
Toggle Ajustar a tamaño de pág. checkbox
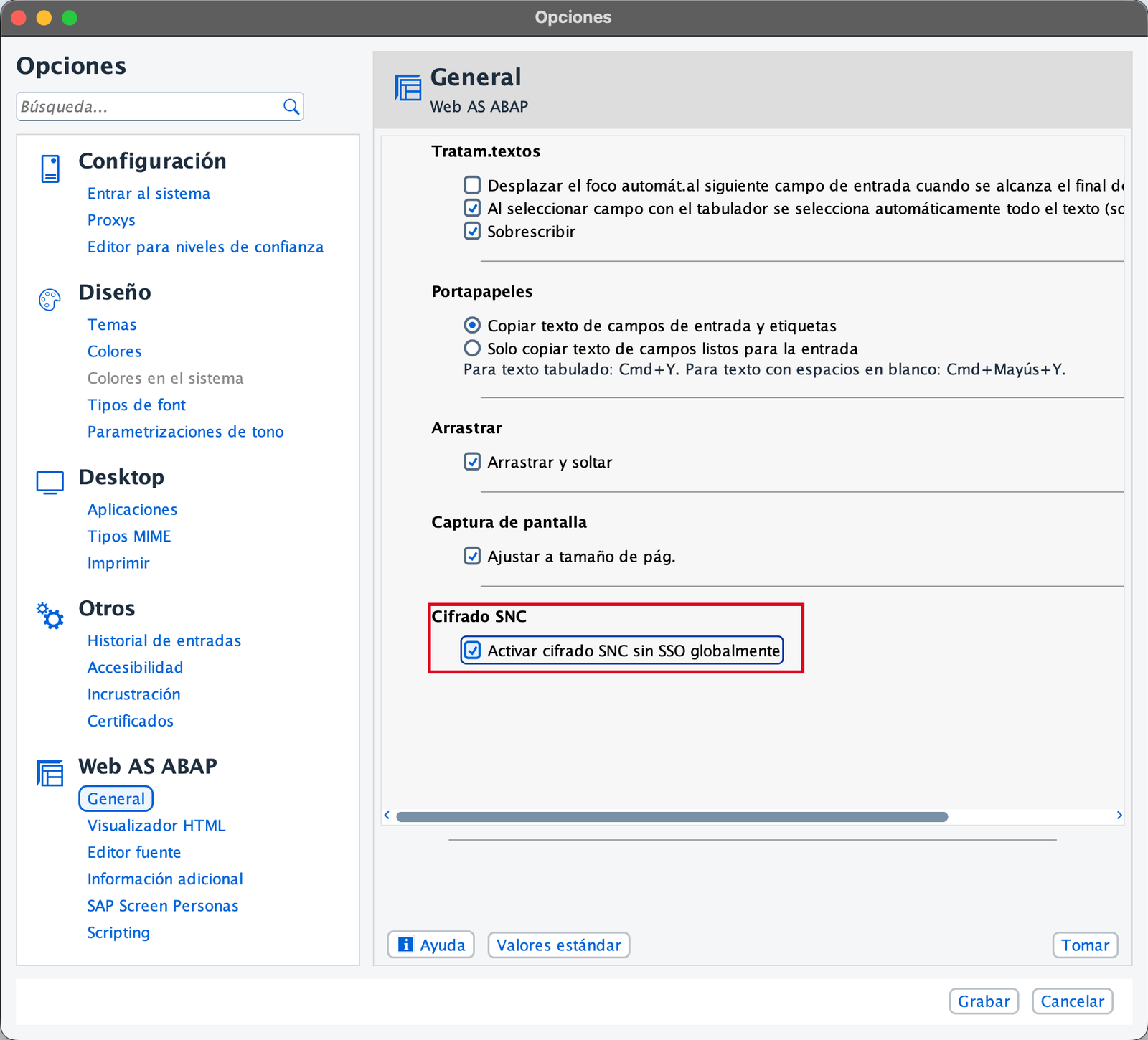(472, 556)
